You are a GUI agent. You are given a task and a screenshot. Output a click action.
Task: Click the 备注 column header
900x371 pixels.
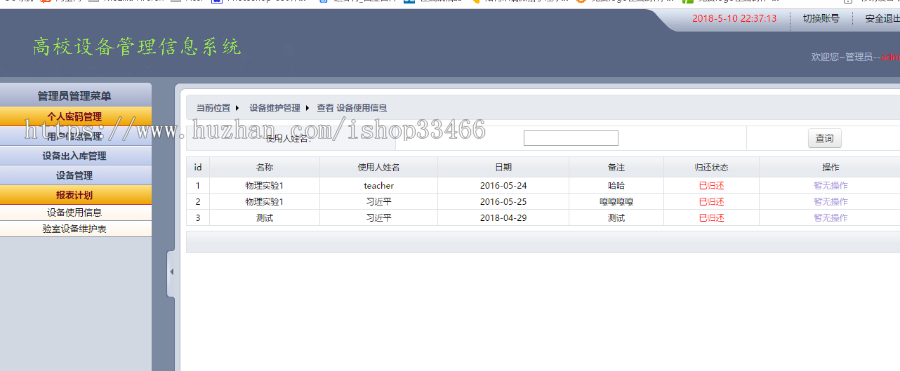616,167
